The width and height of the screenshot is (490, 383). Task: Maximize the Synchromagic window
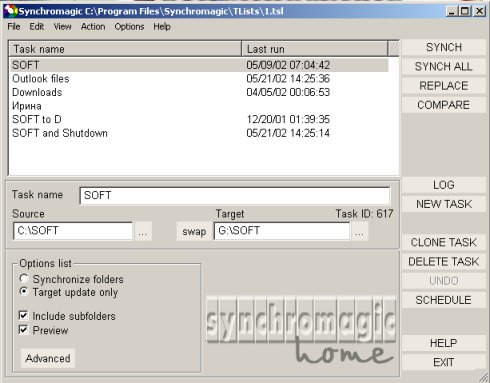point(464,11)
